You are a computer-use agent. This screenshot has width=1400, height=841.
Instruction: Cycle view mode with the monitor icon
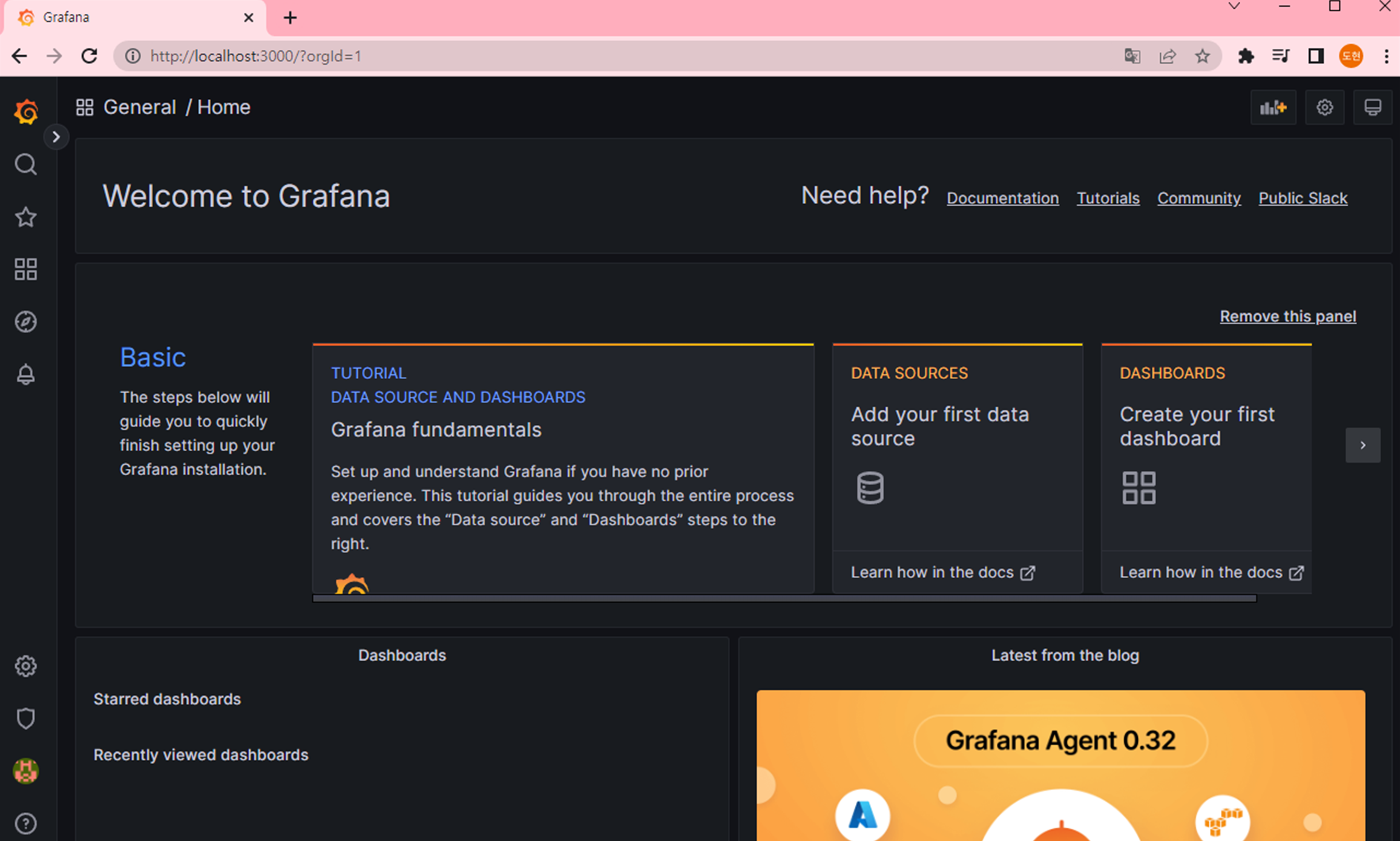pyautogui.click(x=1373, y=108)
